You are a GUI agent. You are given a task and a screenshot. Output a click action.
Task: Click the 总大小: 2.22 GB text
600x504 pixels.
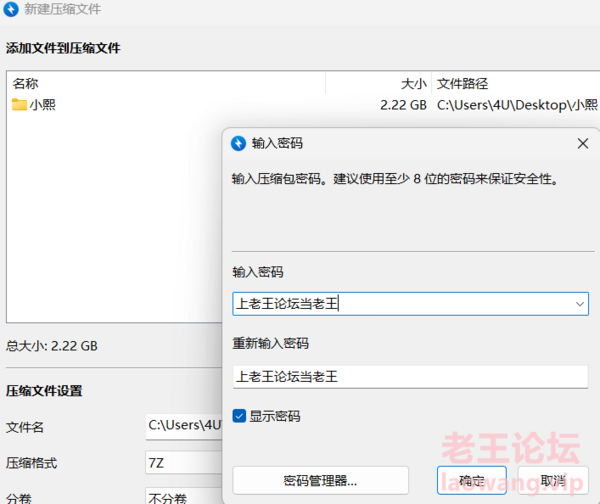click(x=52, y=346)
